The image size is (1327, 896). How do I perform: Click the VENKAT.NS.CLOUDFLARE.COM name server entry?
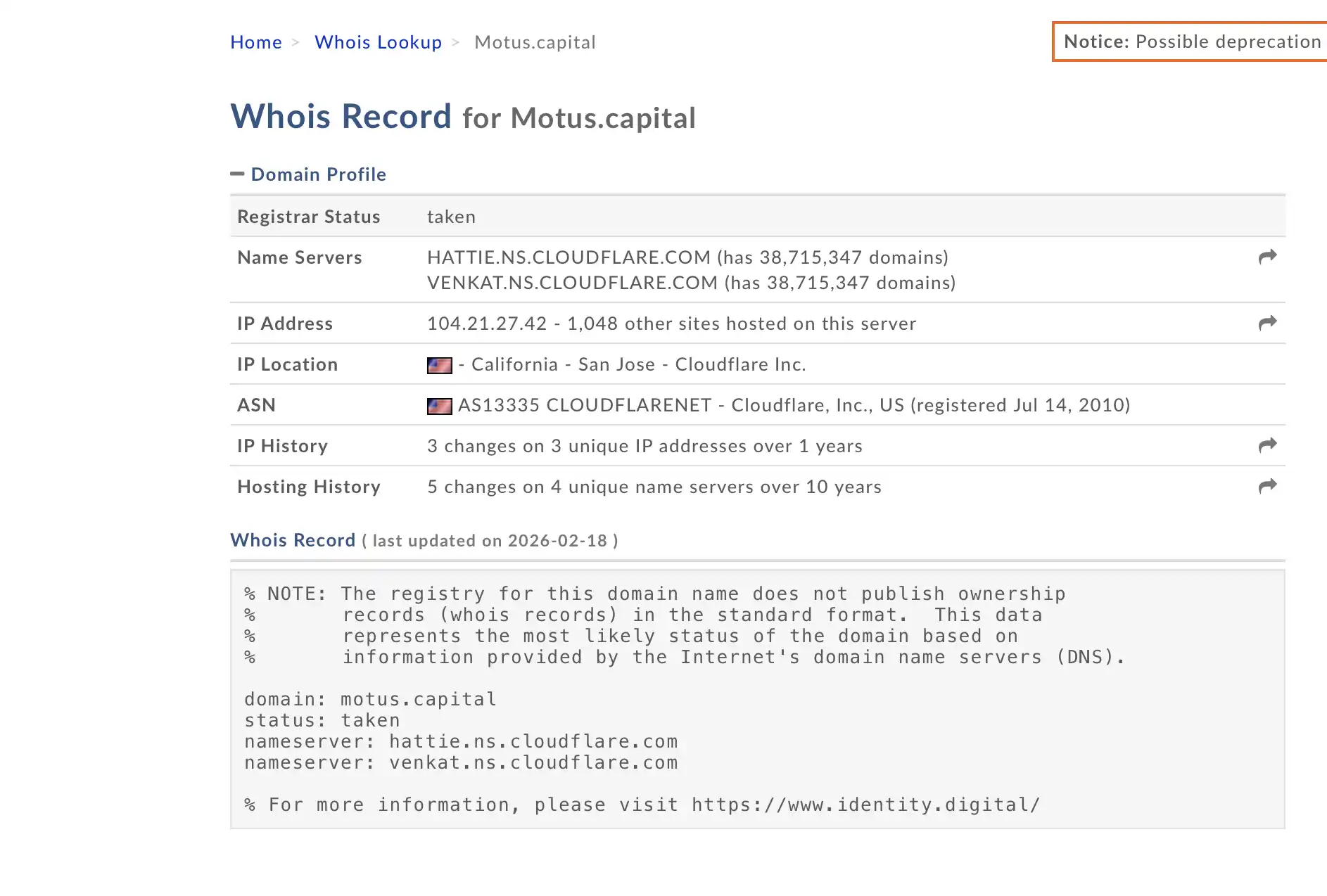click(572, 283)
